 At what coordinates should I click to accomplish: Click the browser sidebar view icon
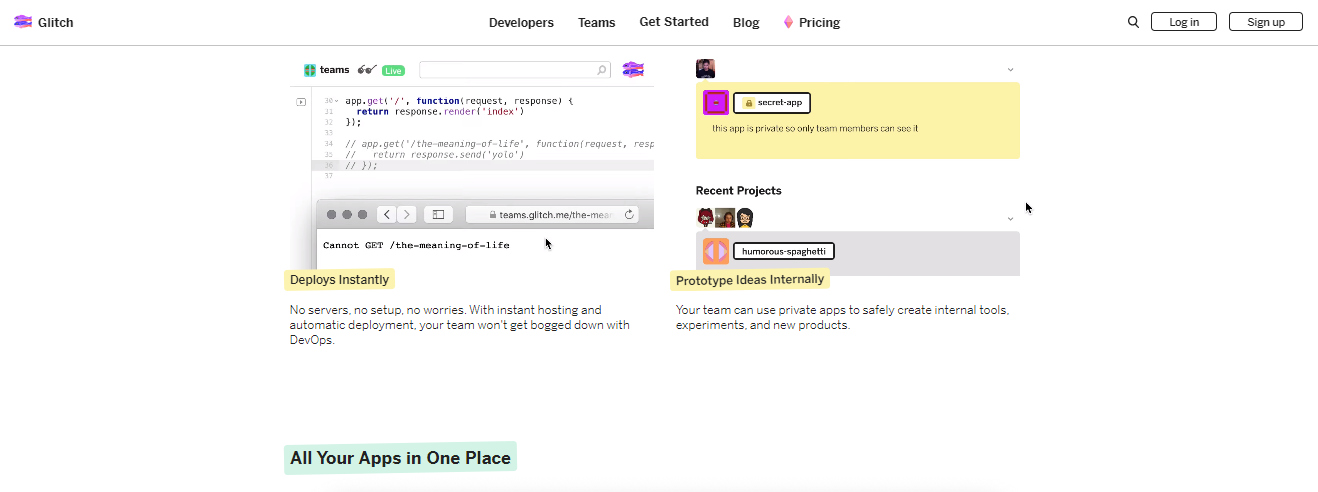click(x=438, y=214)
